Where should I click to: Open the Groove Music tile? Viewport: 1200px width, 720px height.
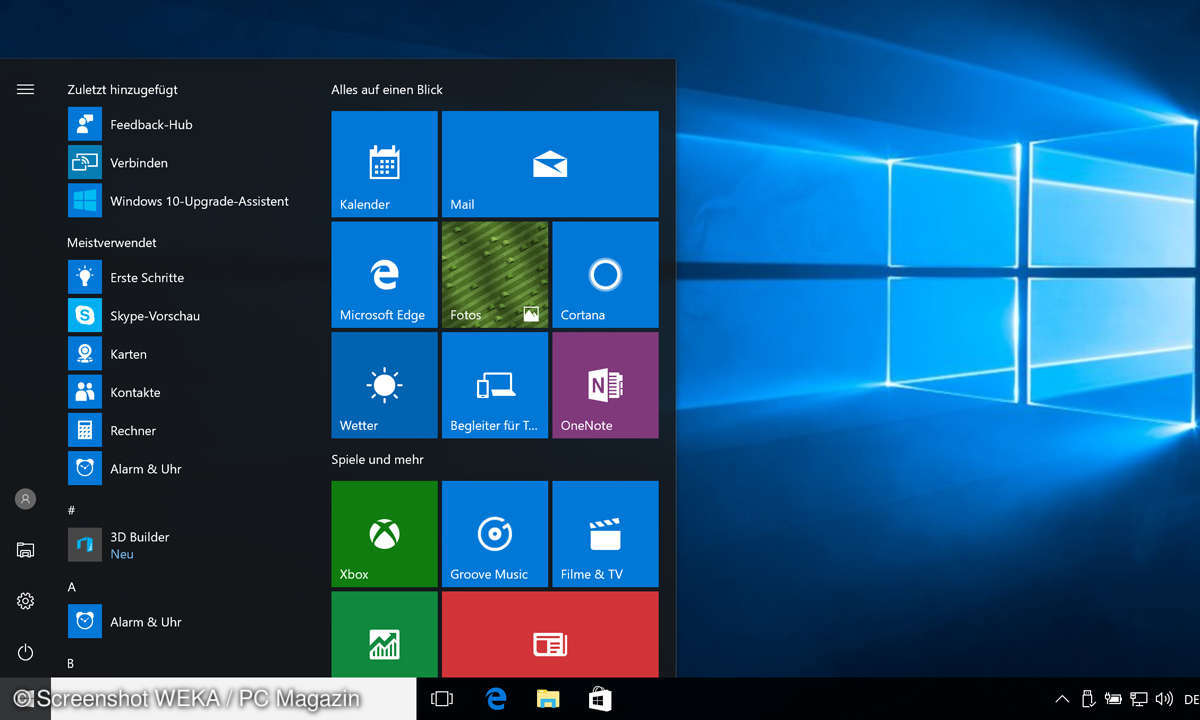[495, 534]
